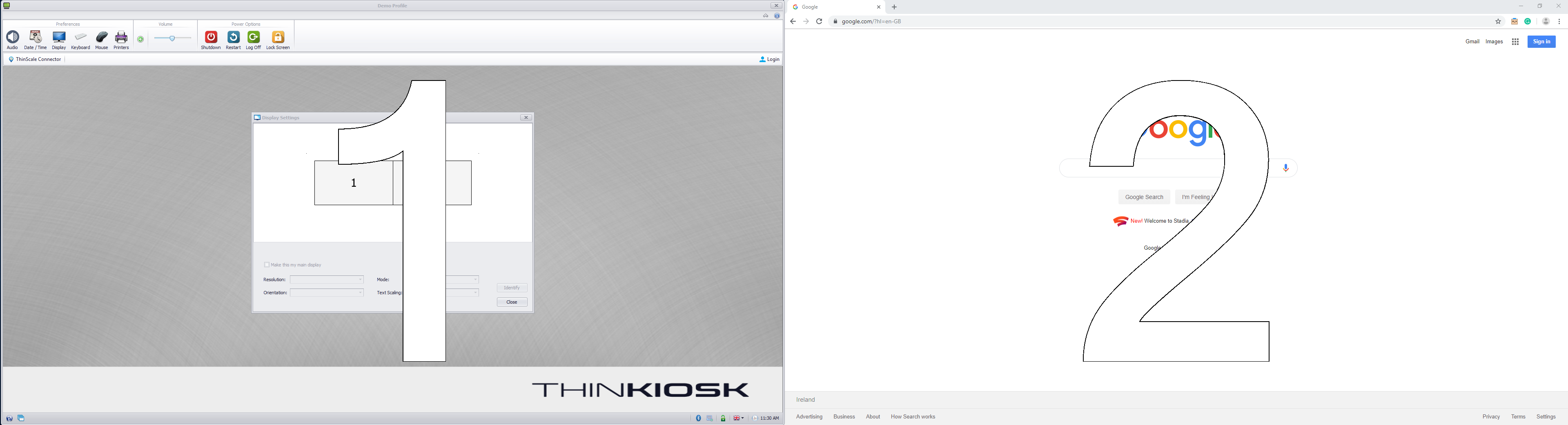
Task: Click the Chrome address bar URL
Action: 871,21
